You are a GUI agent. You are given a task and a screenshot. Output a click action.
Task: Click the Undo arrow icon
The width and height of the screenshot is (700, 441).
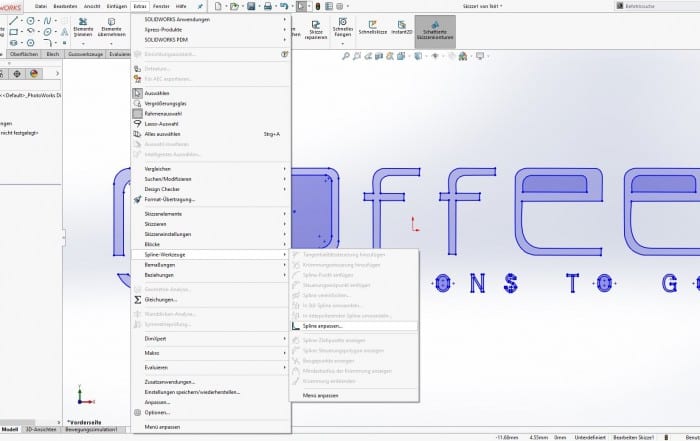(284, 6)
